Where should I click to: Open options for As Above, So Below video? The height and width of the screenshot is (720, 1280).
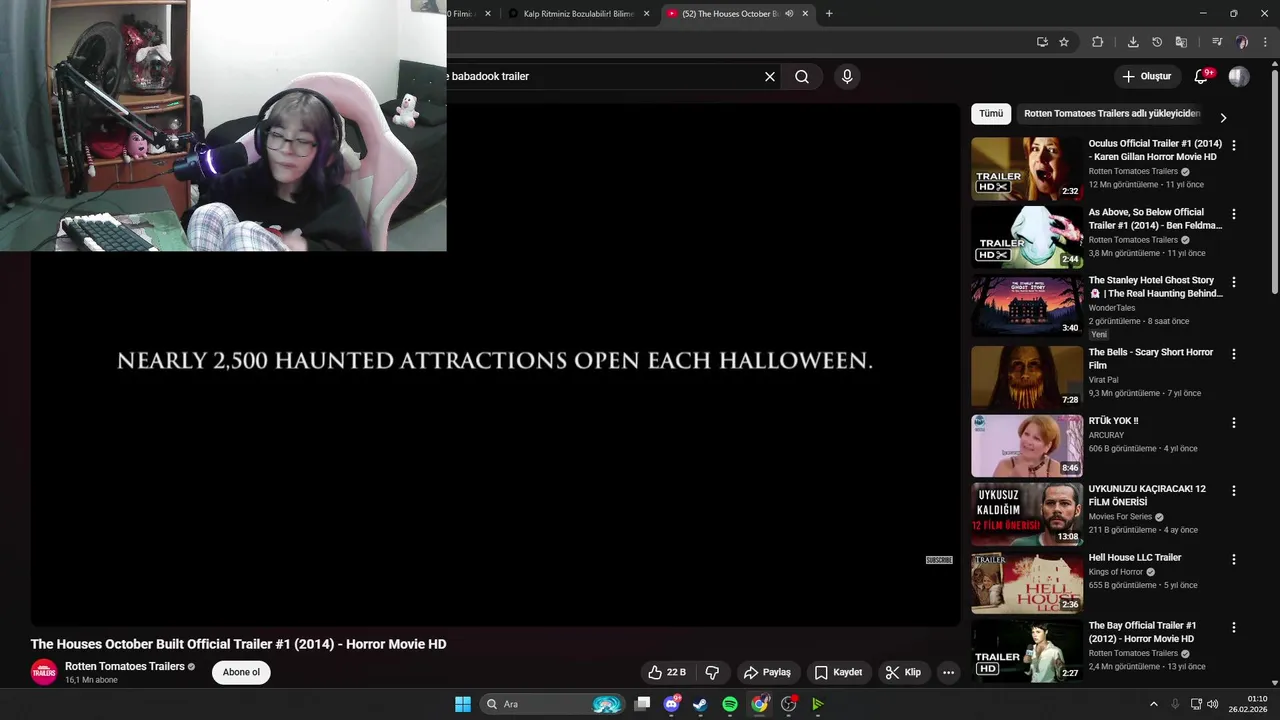1234,214
